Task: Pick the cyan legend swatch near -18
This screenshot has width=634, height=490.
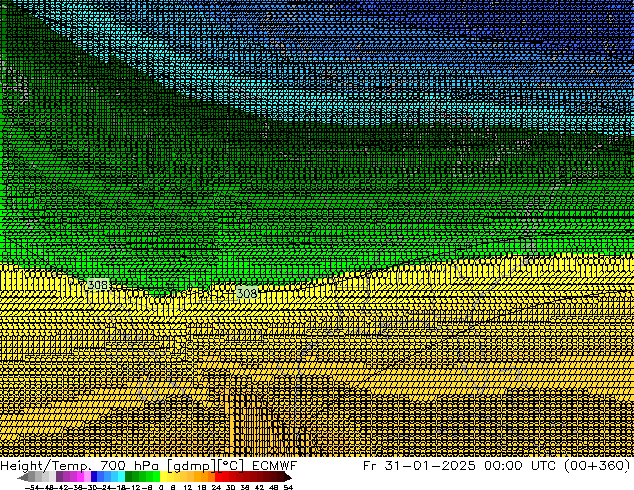Action: pos(121,477)
